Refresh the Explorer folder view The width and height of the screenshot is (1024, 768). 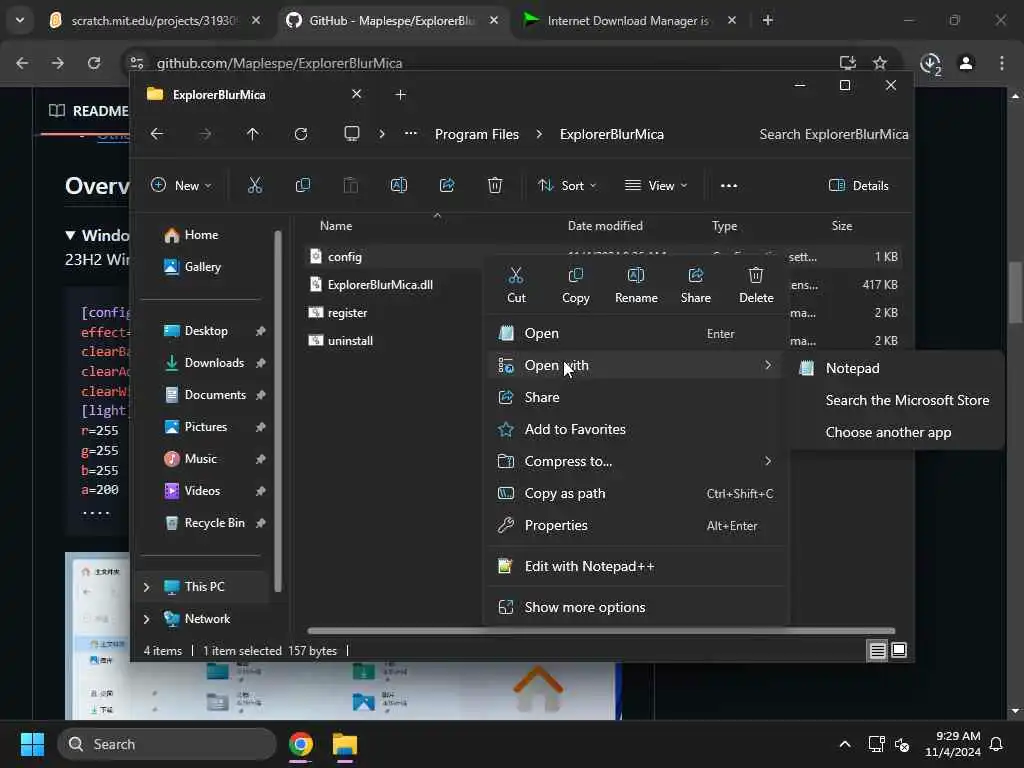[301, 134]
